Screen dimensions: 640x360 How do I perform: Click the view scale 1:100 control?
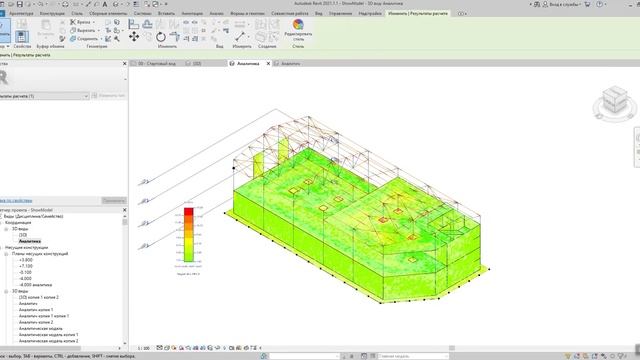click(x=143, y=348)
